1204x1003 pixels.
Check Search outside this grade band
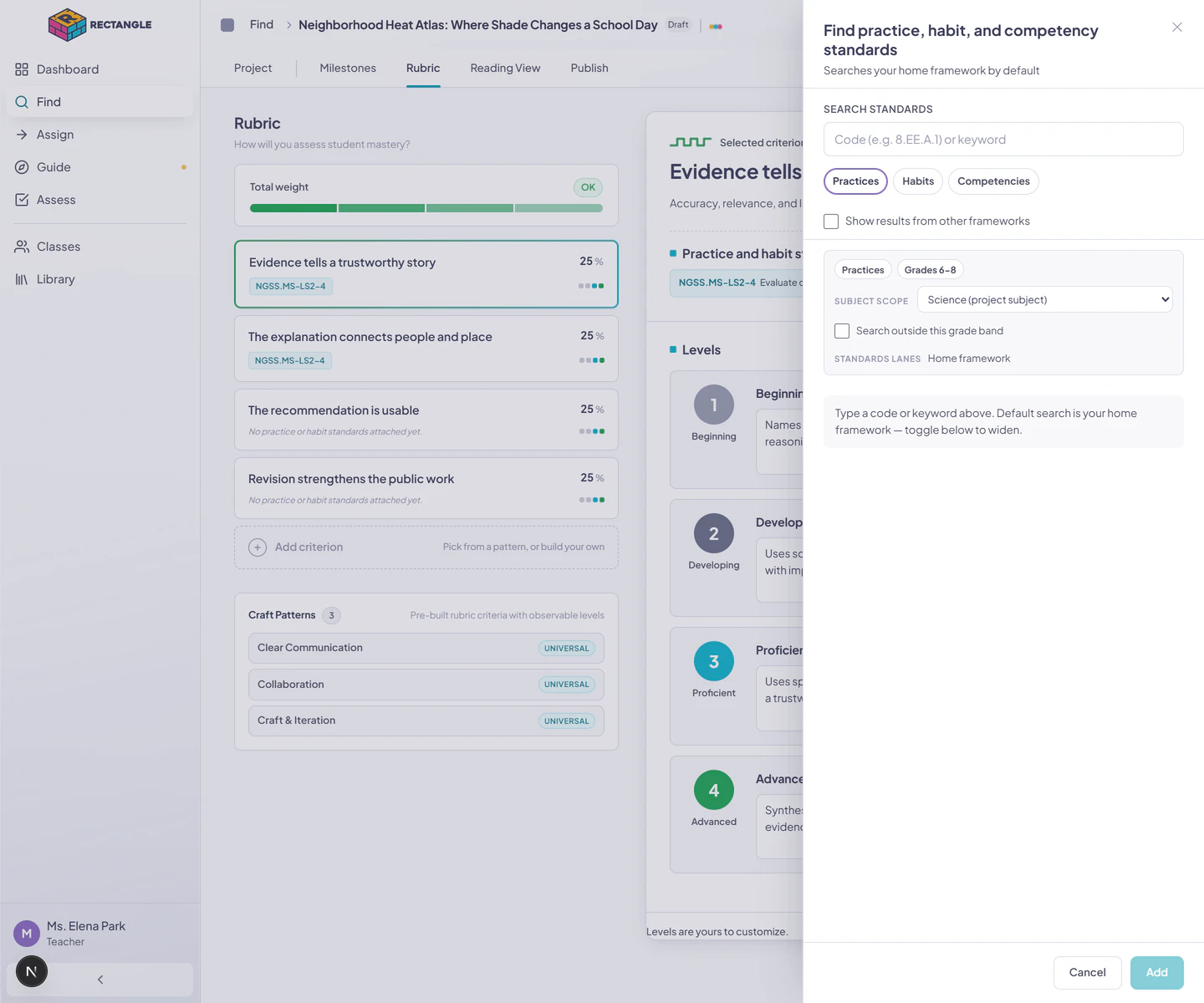point(842,331)
